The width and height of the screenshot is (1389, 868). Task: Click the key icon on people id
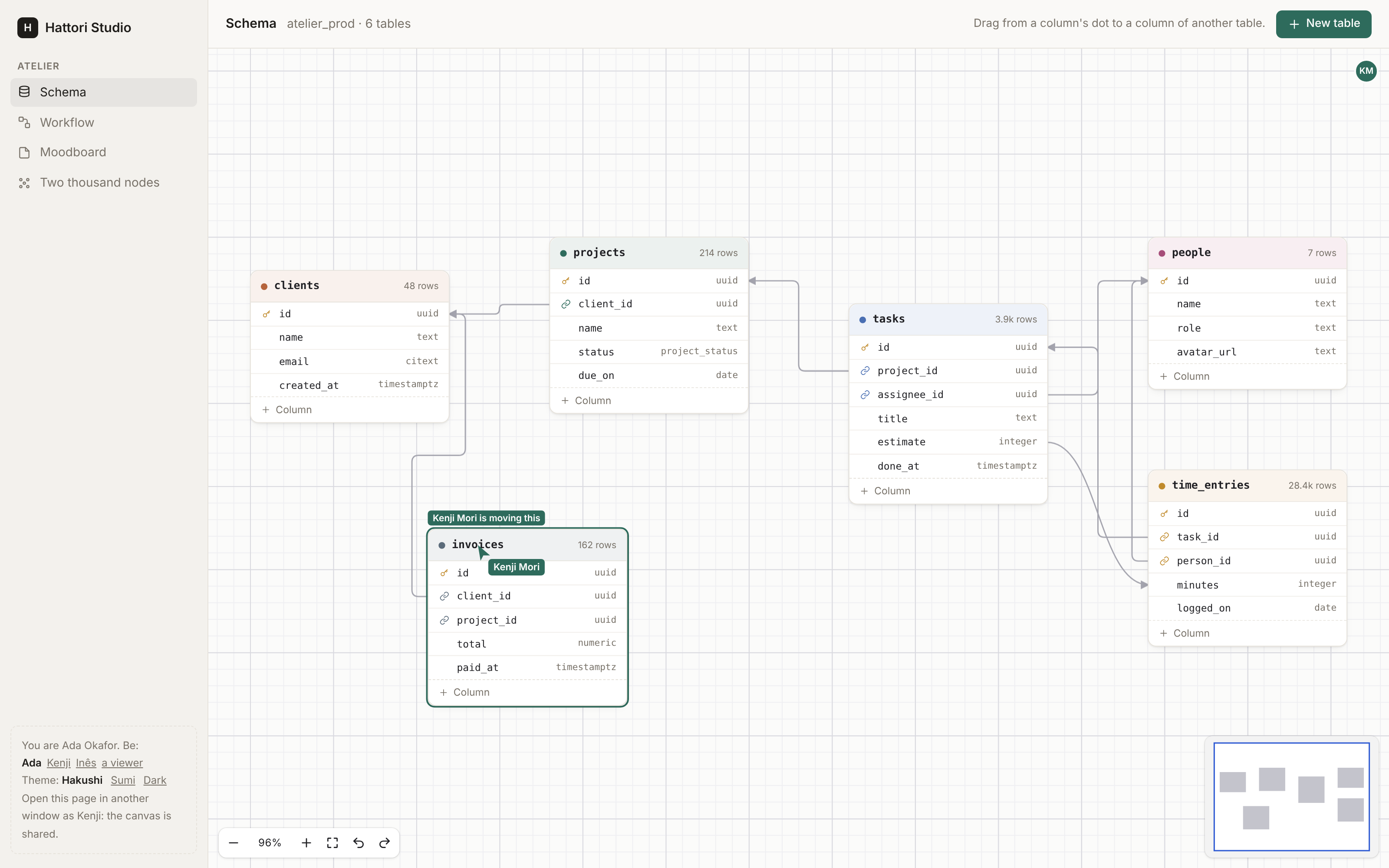coord(1164,281)
